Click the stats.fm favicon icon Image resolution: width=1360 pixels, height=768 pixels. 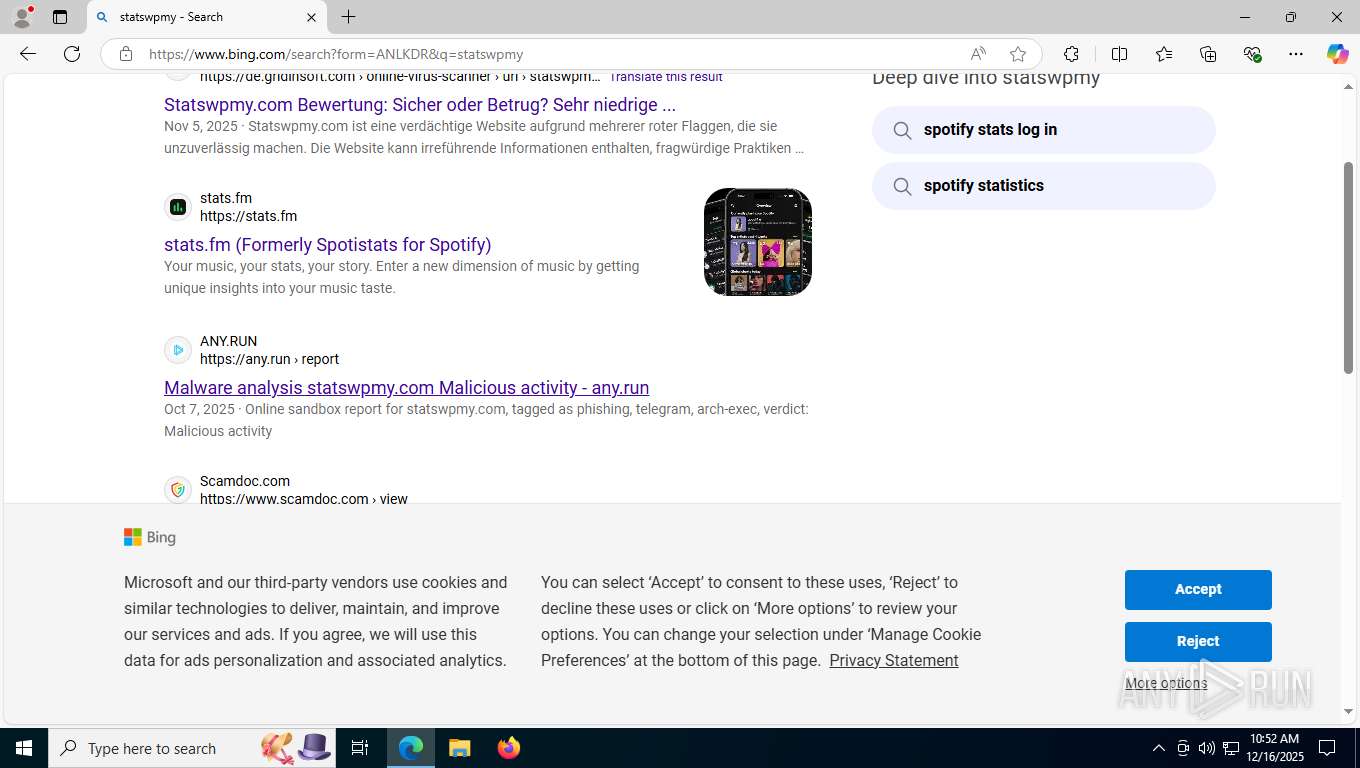(178, 207)
